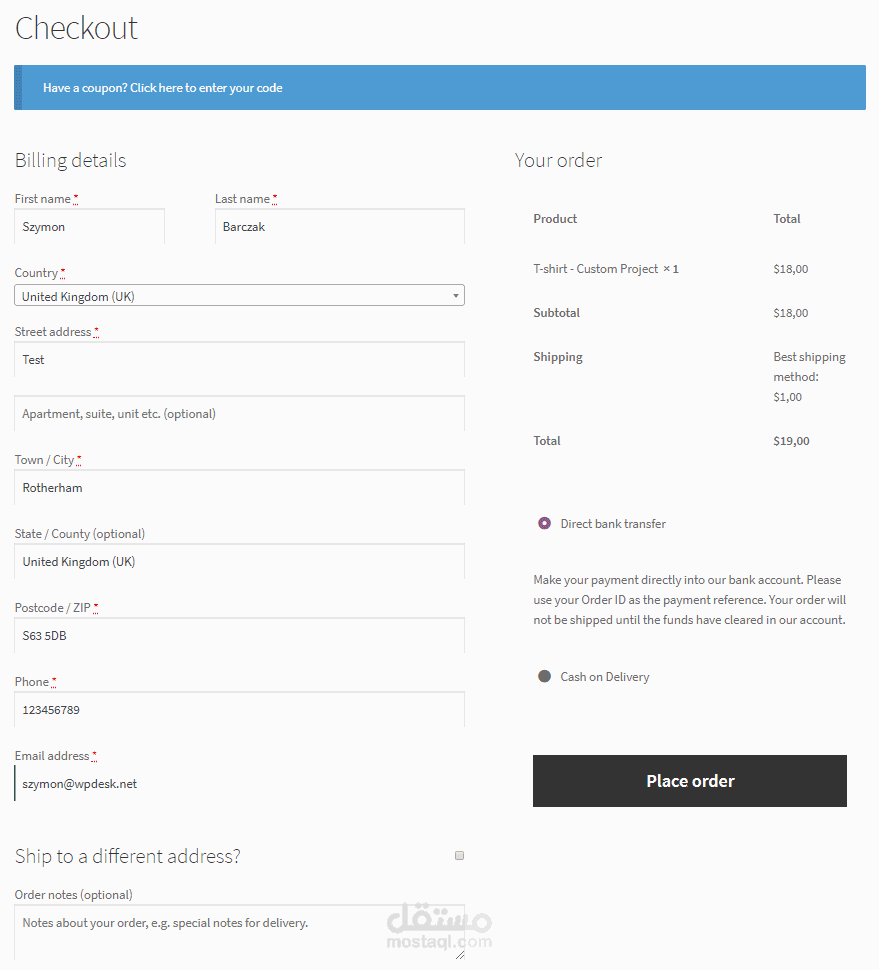Select Cash on Delivery payment method
This screenshot has width=879, height=970.
coord(544,676)
